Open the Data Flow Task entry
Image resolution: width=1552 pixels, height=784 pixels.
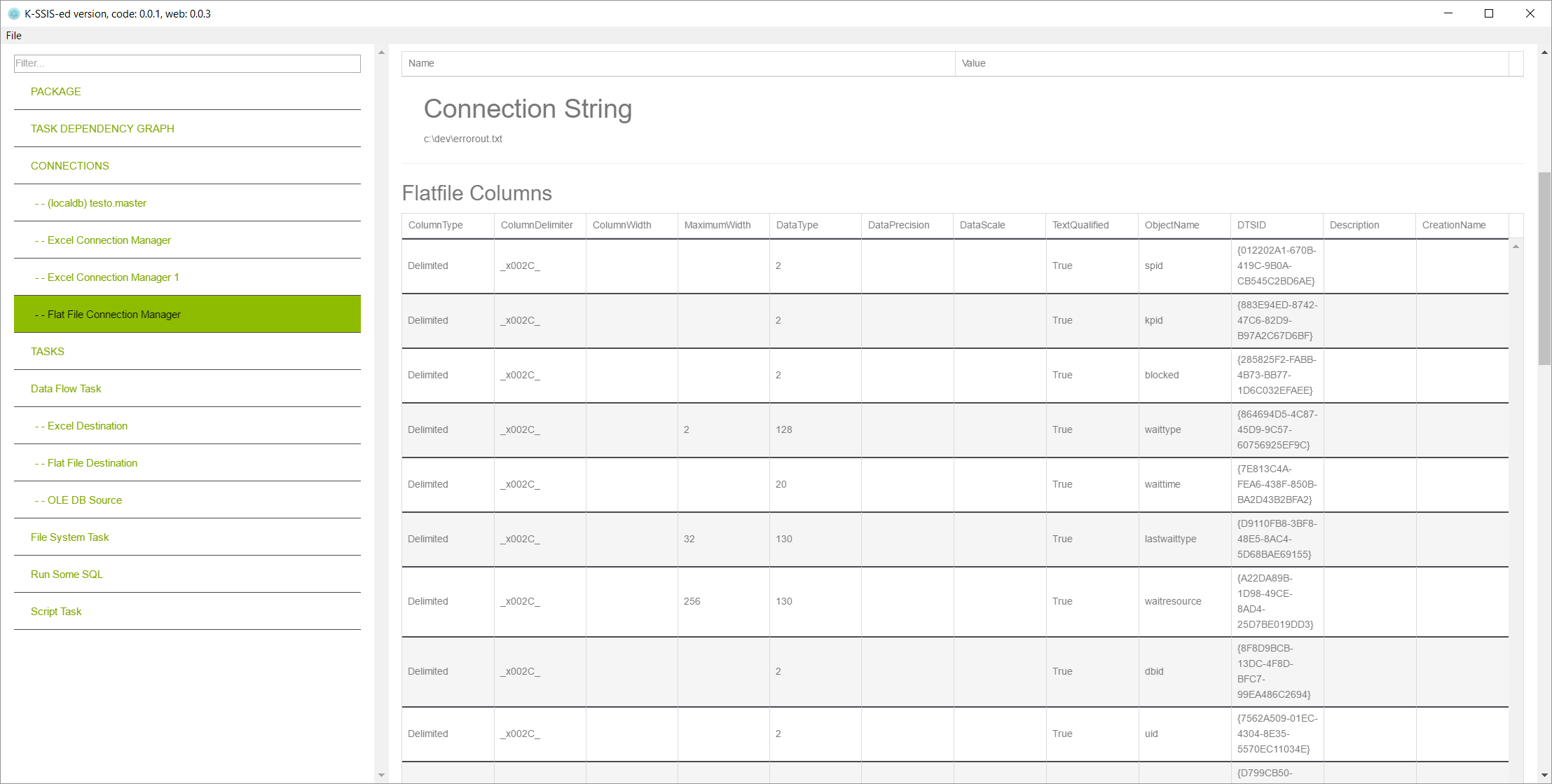pyautogui.click(x=66, y=389)
